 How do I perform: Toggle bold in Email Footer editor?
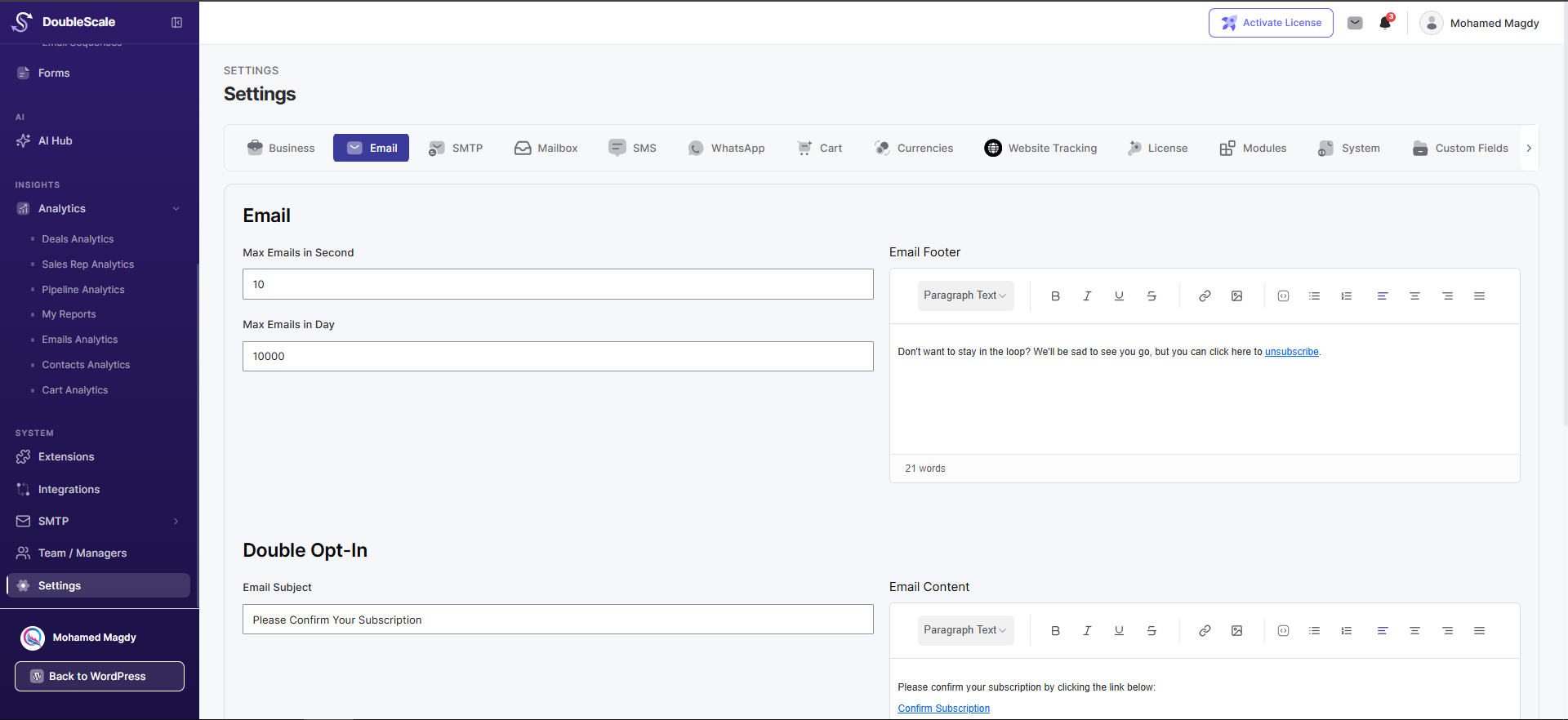1055,296
